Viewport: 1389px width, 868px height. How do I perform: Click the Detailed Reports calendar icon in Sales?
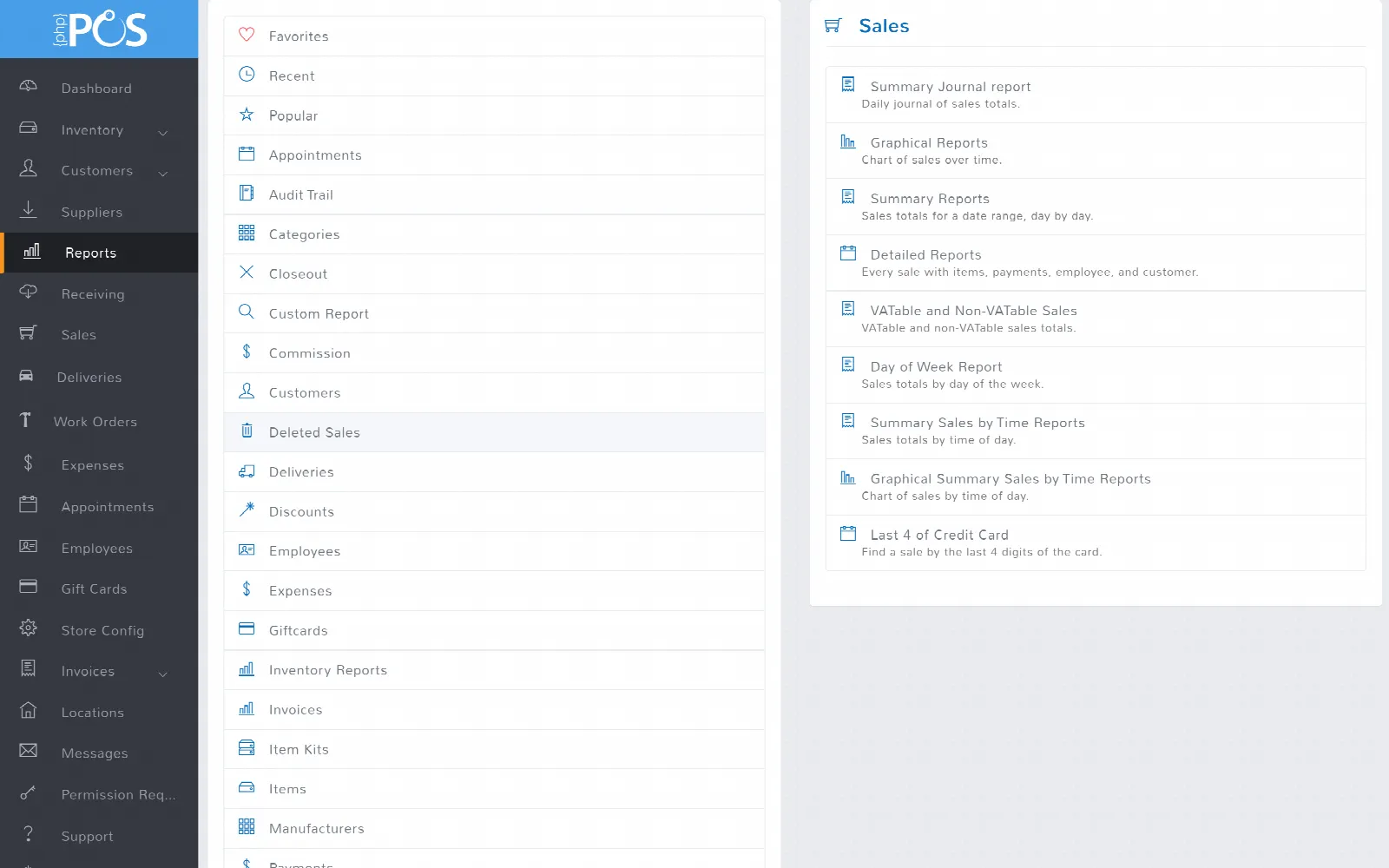point(848,253)
